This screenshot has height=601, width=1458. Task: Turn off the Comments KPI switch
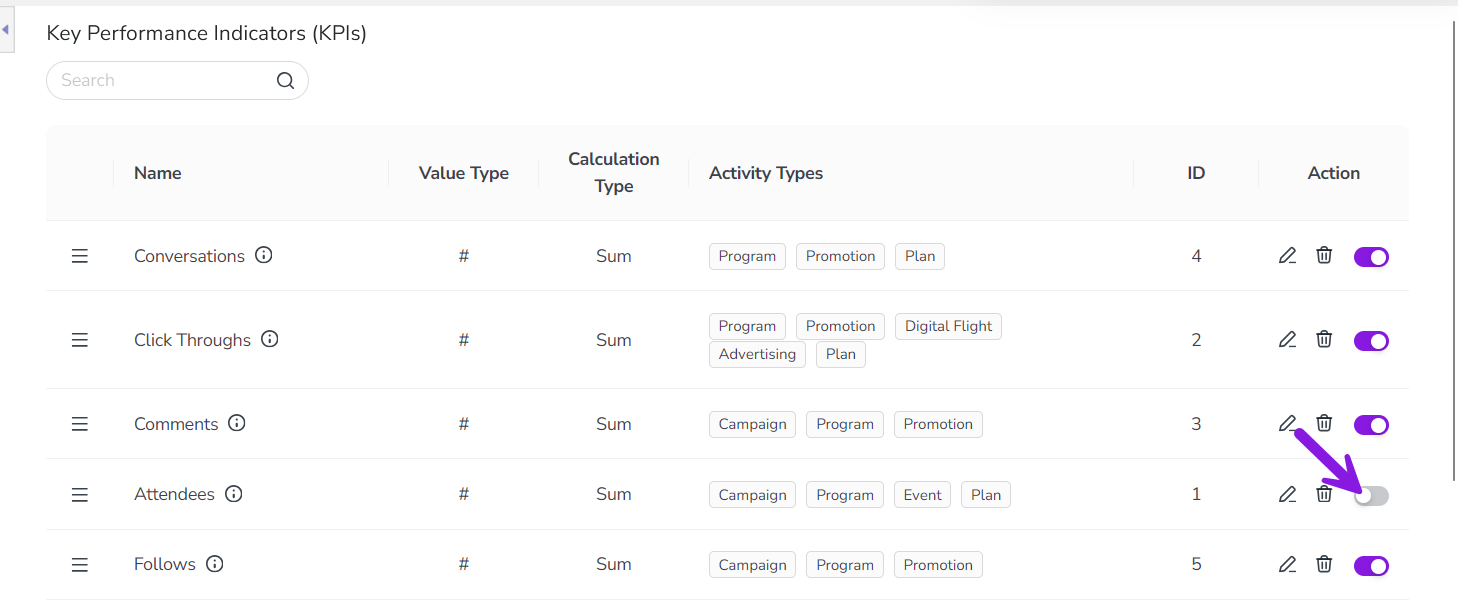coord(1371,425)
